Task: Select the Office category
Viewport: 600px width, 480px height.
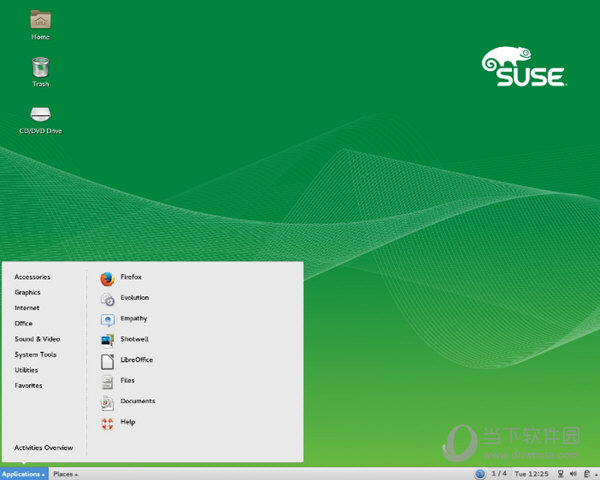Action: [x=23, y=323]
